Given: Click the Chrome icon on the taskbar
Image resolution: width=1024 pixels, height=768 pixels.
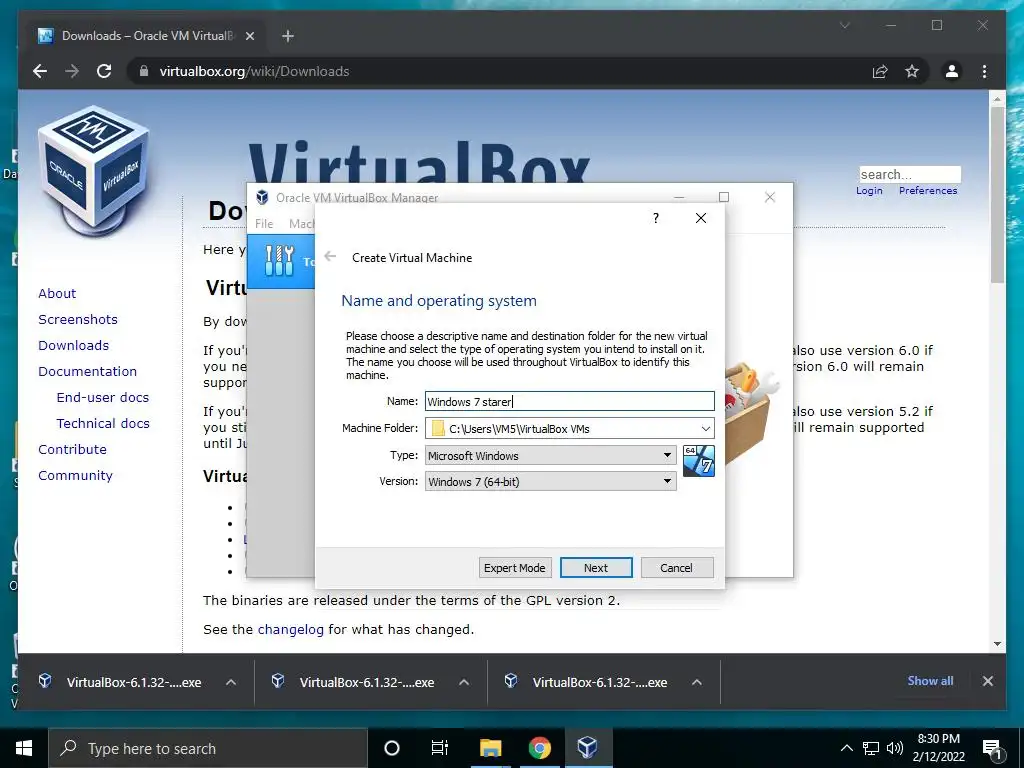Looking at the screenshot, I should (x=539, y=748).
